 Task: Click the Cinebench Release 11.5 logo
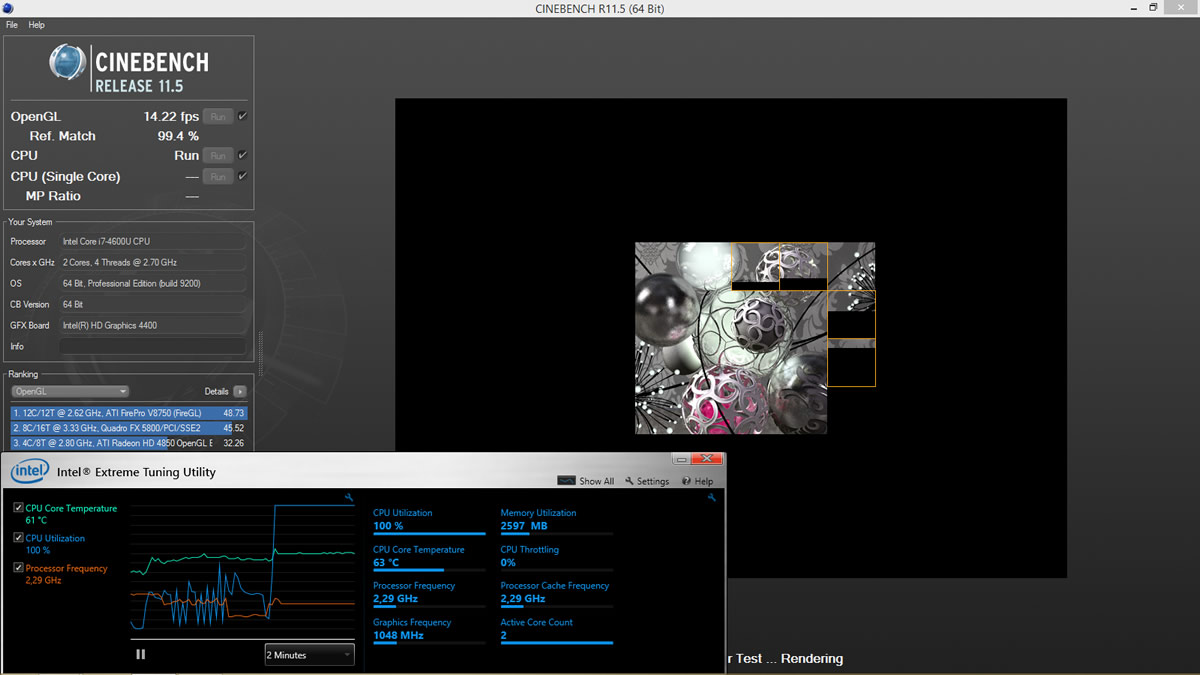point(129,68)
